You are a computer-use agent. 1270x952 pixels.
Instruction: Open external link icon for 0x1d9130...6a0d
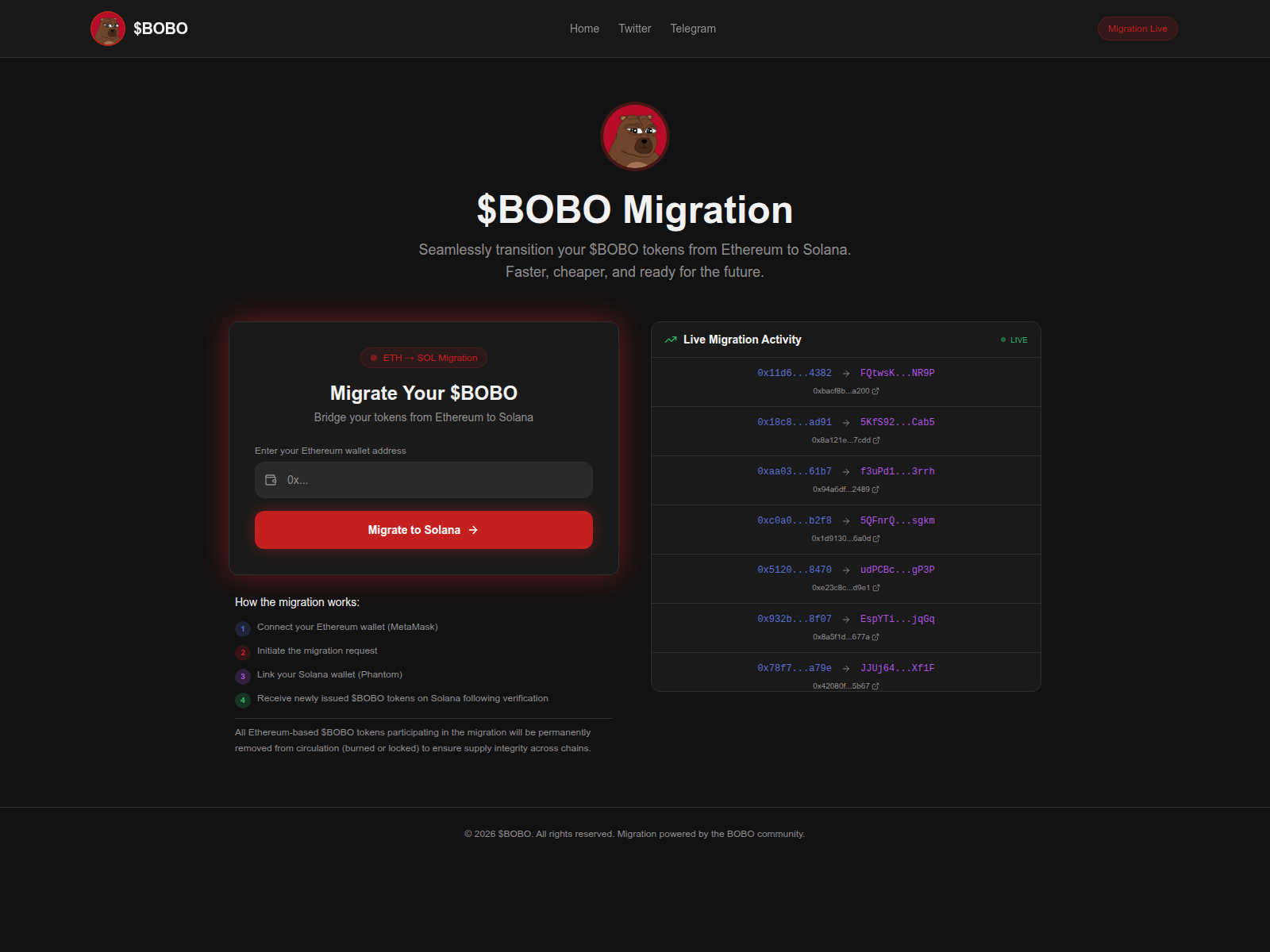[876, 539]
